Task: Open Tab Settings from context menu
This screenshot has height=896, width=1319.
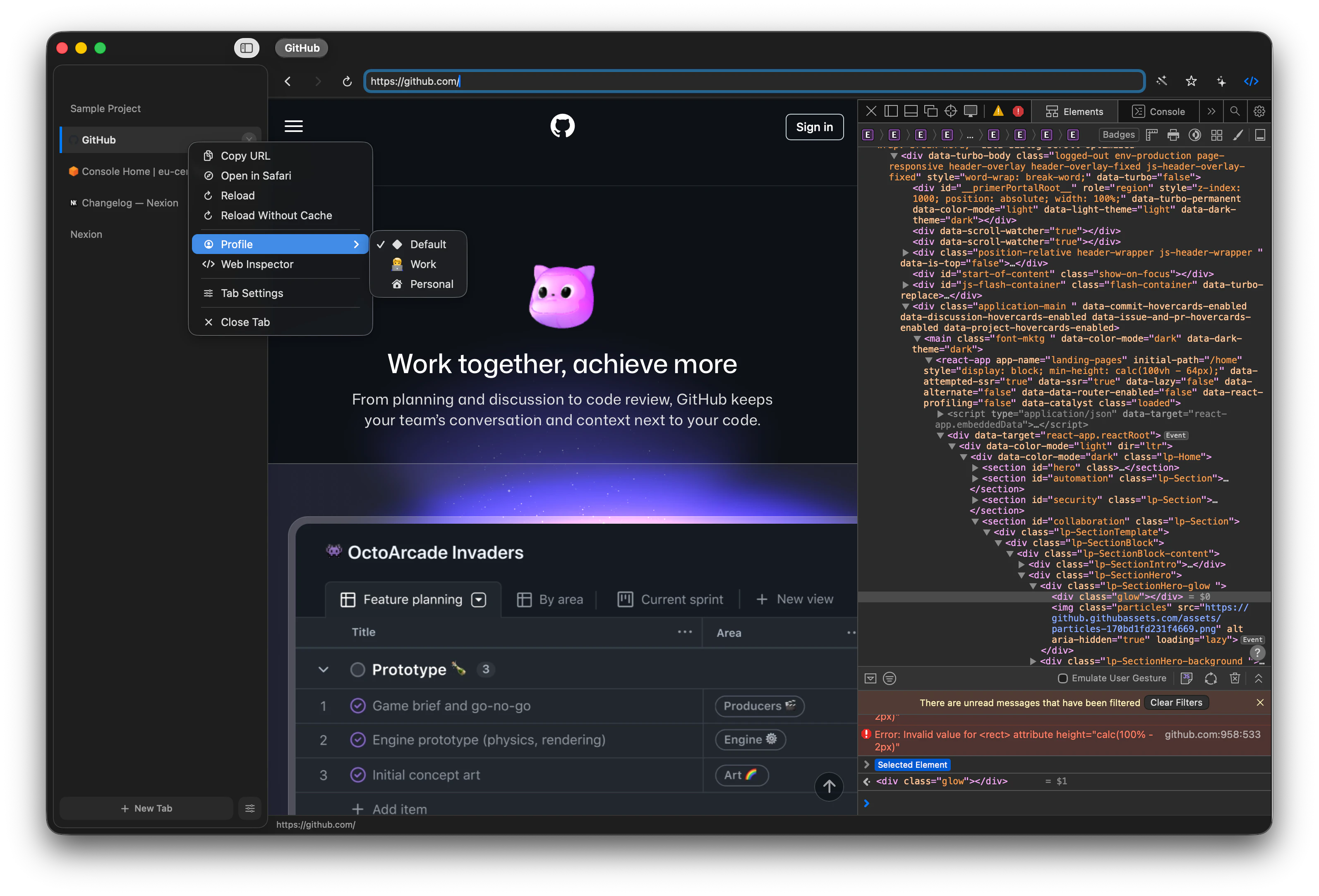Action: (281, 293)
